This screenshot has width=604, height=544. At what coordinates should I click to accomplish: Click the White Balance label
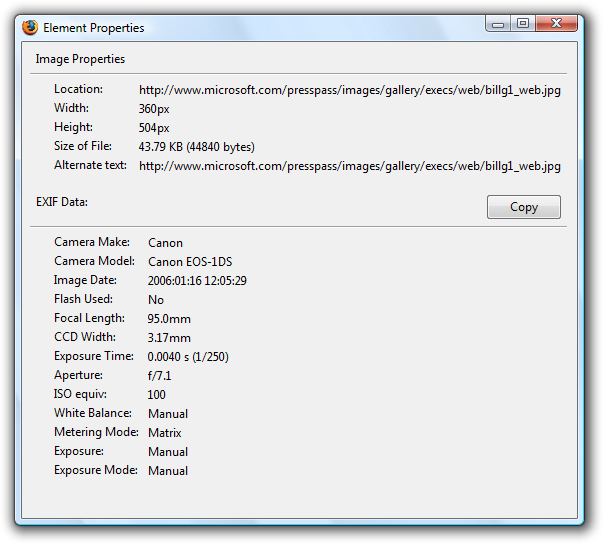coord(93,413)
